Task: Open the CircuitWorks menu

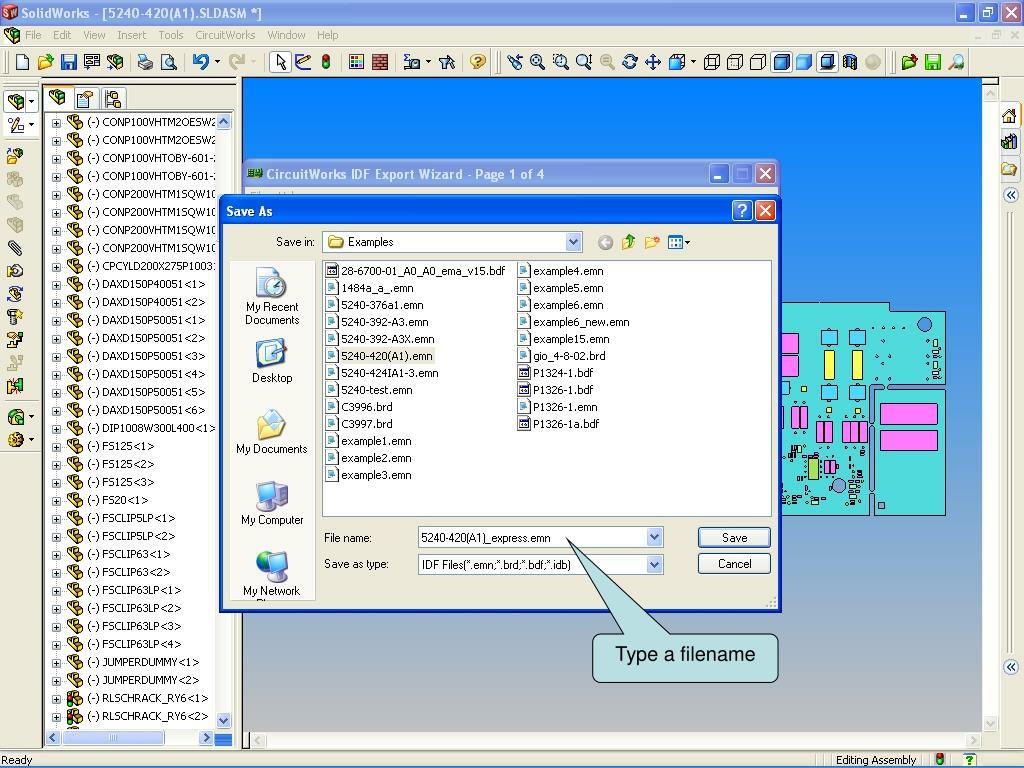Action: tap(225, 35)
